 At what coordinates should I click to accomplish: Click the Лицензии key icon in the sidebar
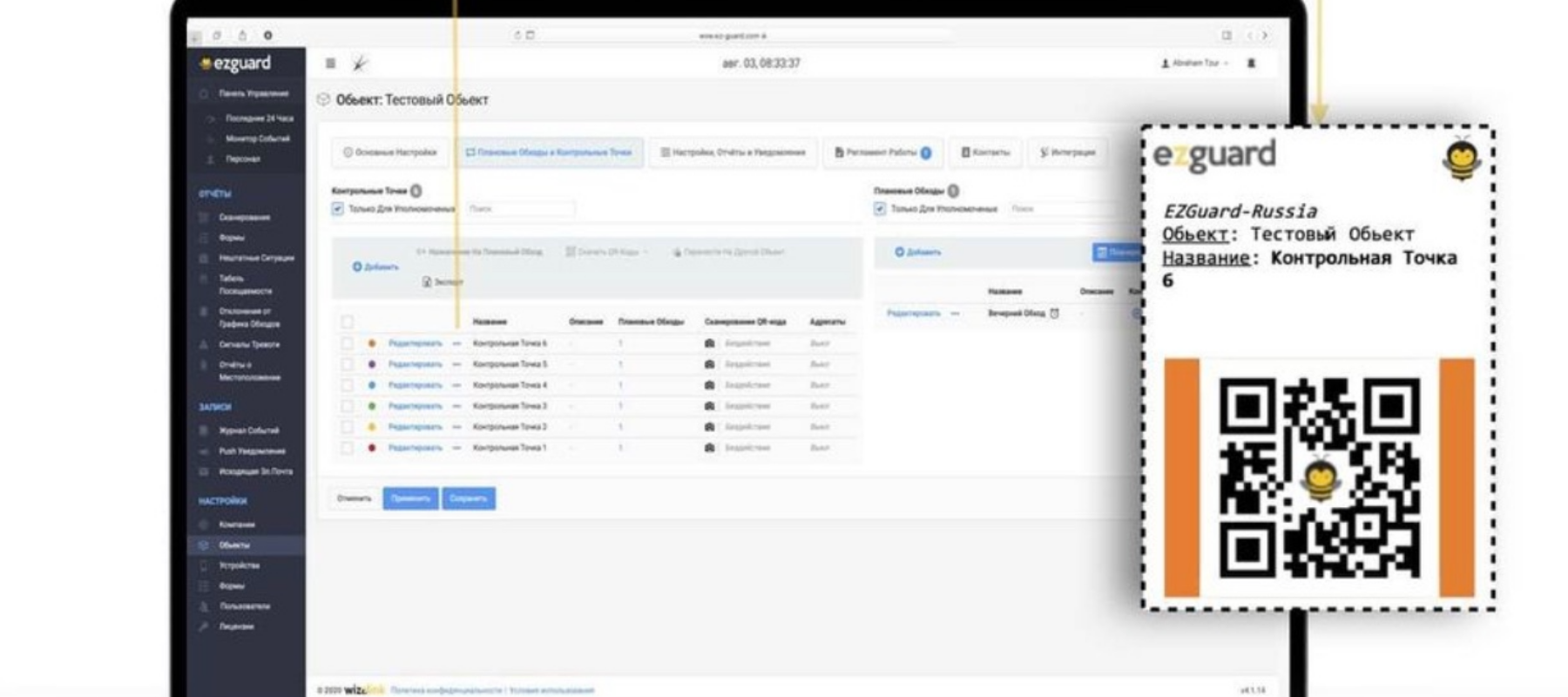click(x=204, y=626)
